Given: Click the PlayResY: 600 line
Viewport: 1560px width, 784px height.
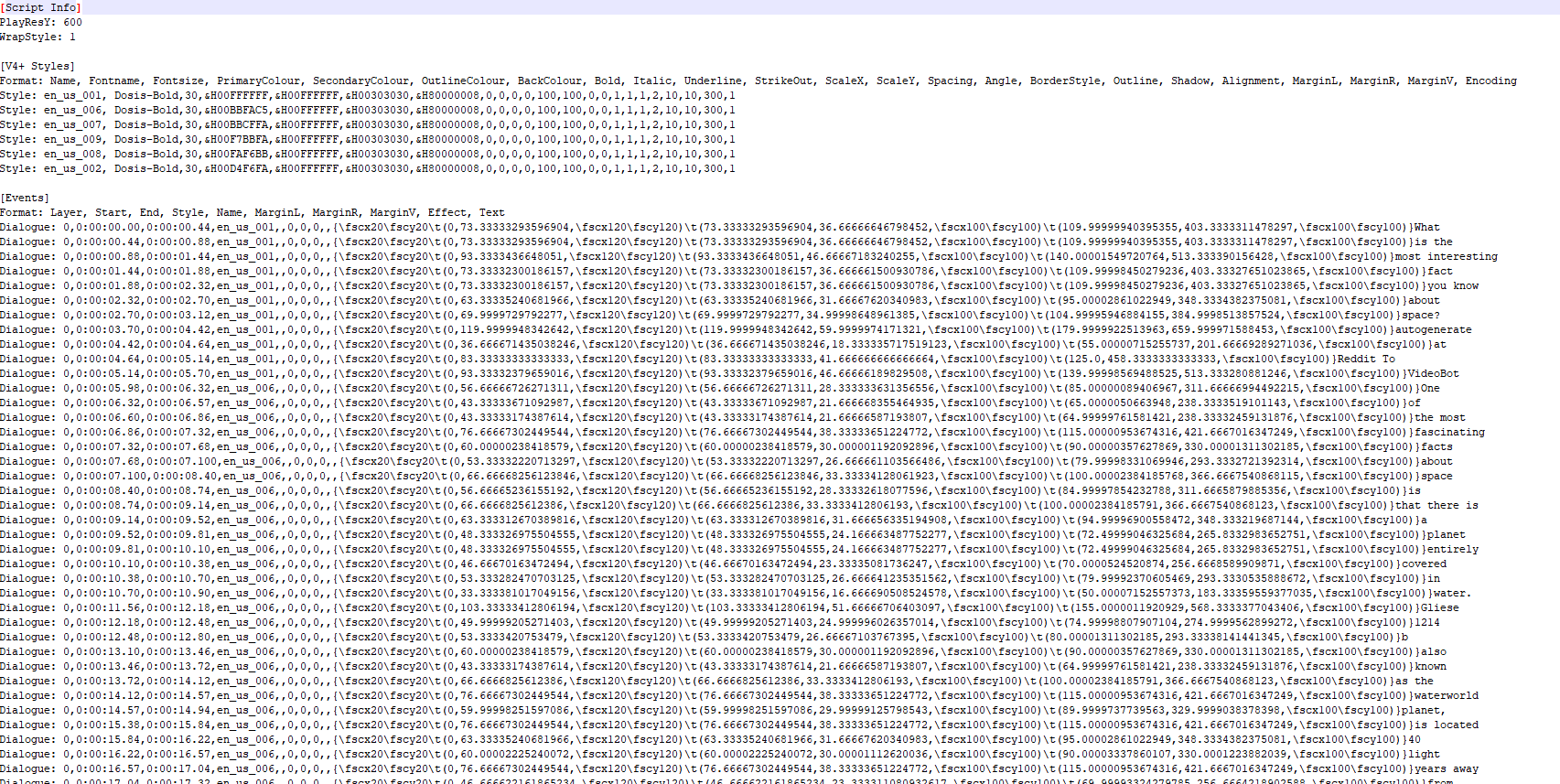Looking at the screenshot, I should 41,22.
